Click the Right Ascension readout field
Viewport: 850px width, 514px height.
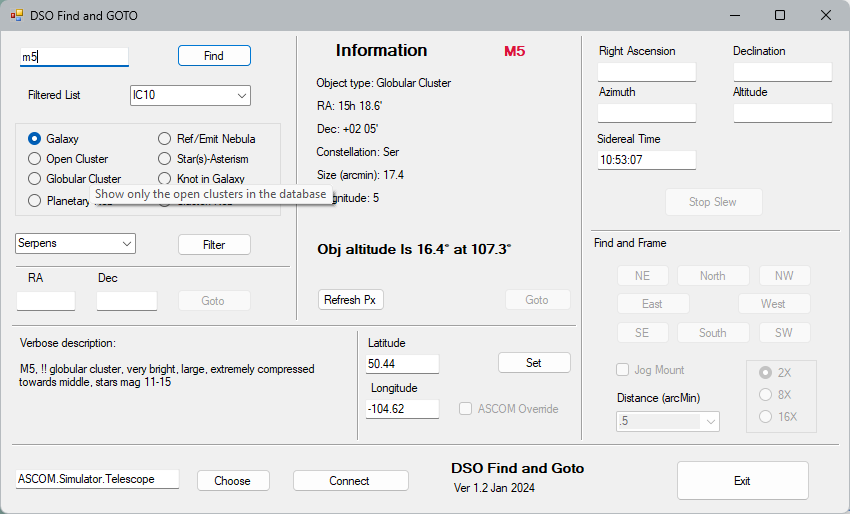[x=647, y=72]
